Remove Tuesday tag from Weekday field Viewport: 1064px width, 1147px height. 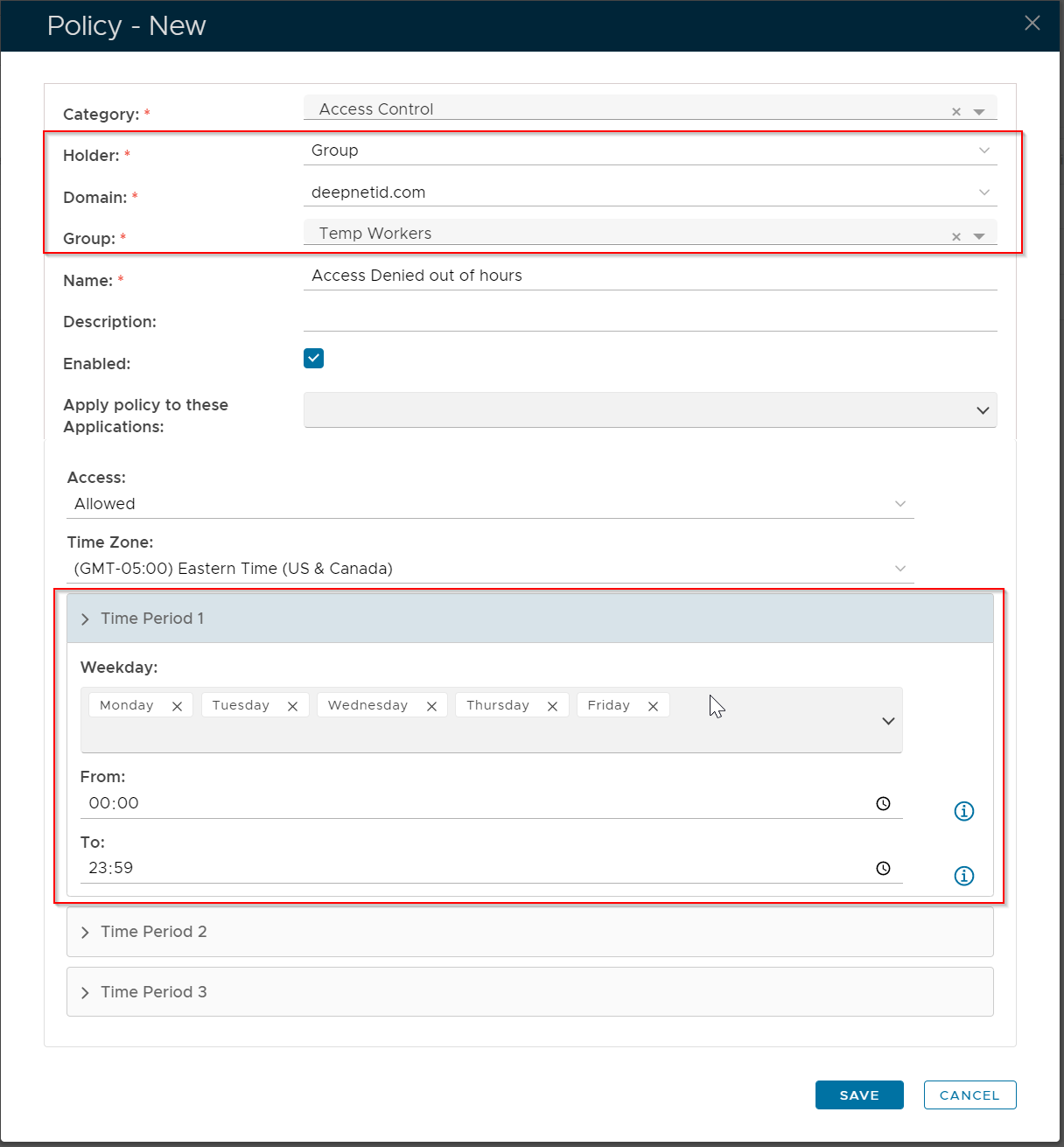[292, 706]
